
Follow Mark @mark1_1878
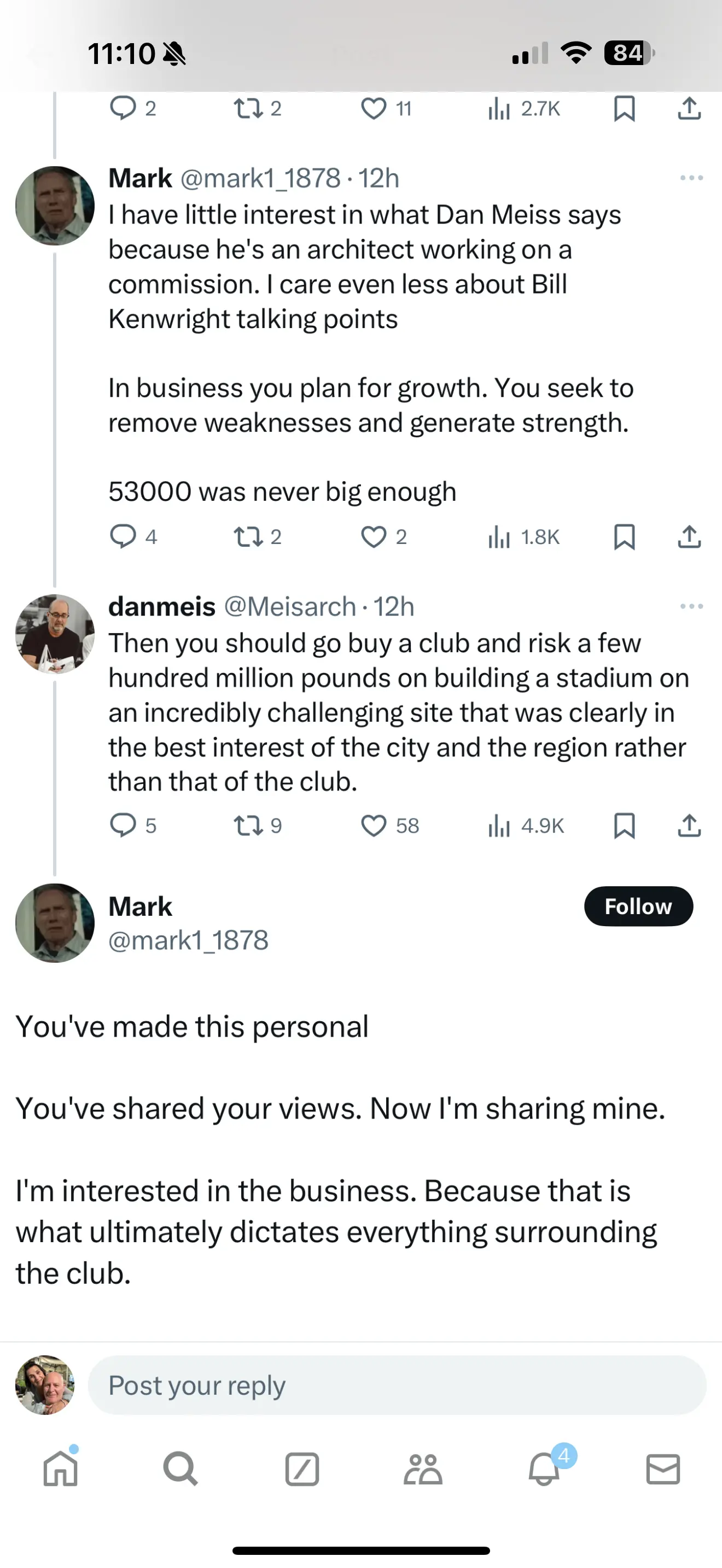638,906
